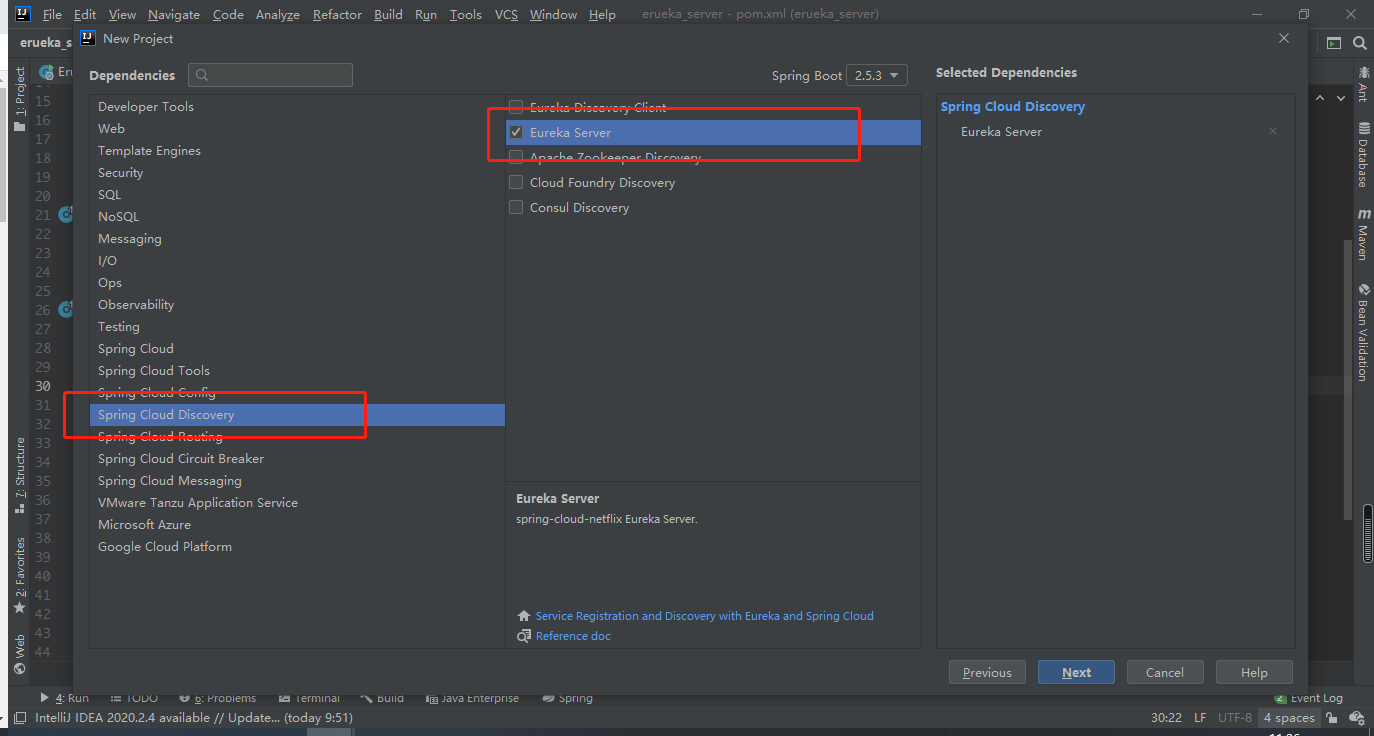Click the Cancel button
The height and width of the screenshot is (736, 1374).
(1164, 672)
